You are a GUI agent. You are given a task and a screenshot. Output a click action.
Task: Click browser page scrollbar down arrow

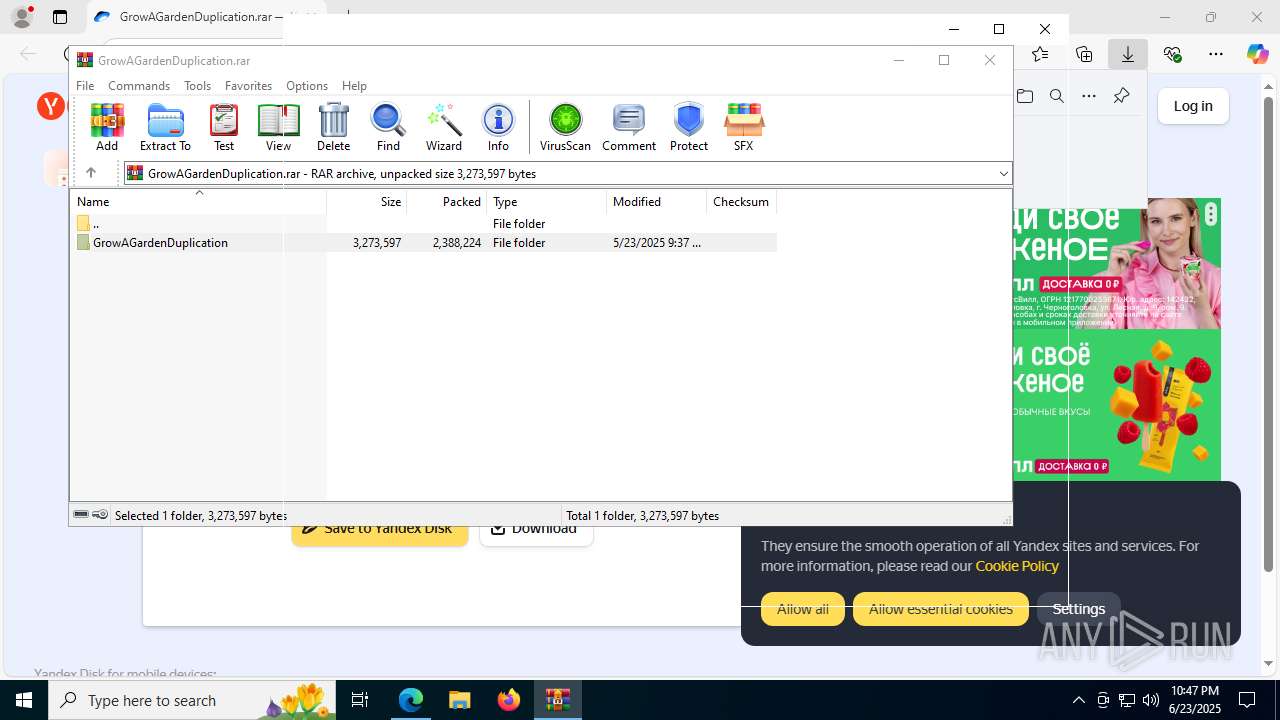click(1269, 663)
